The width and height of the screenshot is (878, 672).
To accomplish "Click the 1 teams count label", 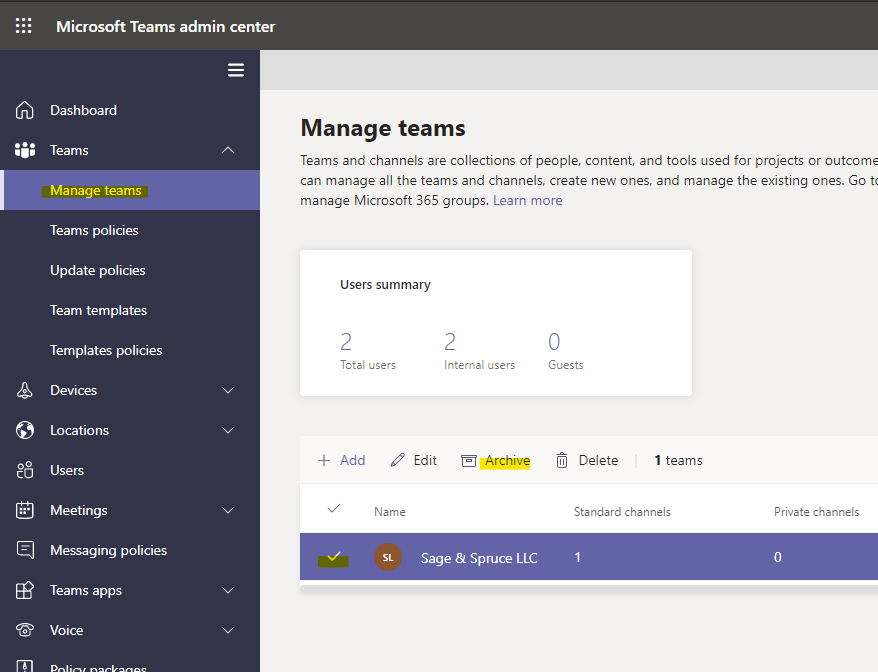I will [x=679, y=460].
